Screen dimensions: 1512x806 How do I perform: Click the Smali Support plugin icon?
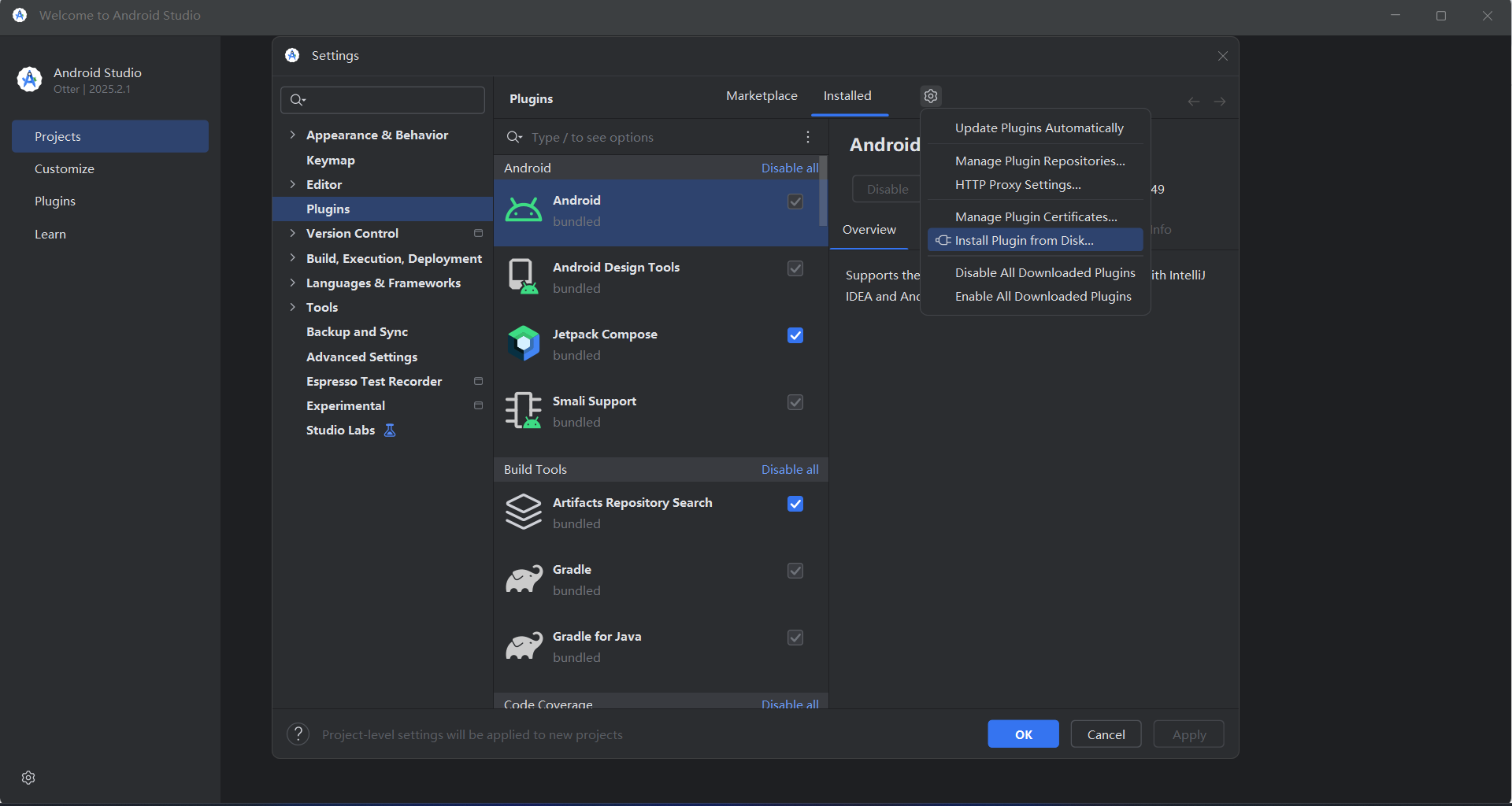[x=524, y=411]
